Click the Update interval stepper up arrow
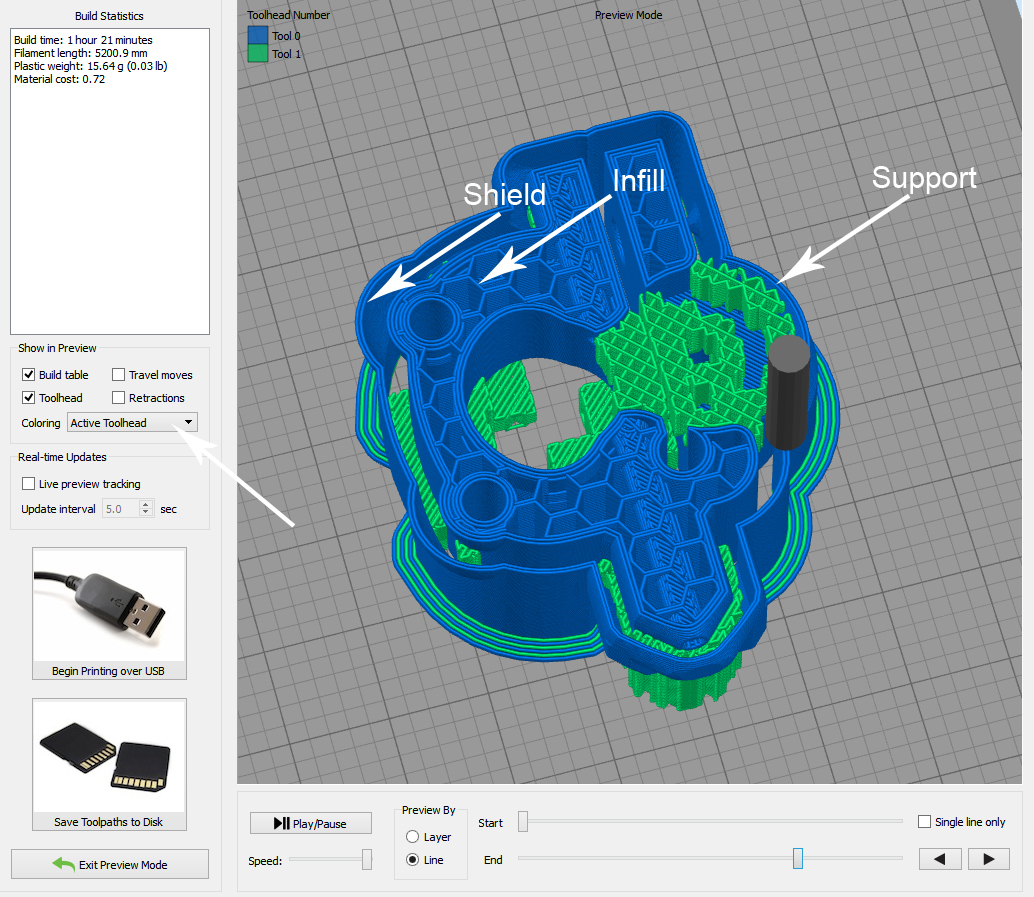1034x897 pixels. click(x=147, y=505)
